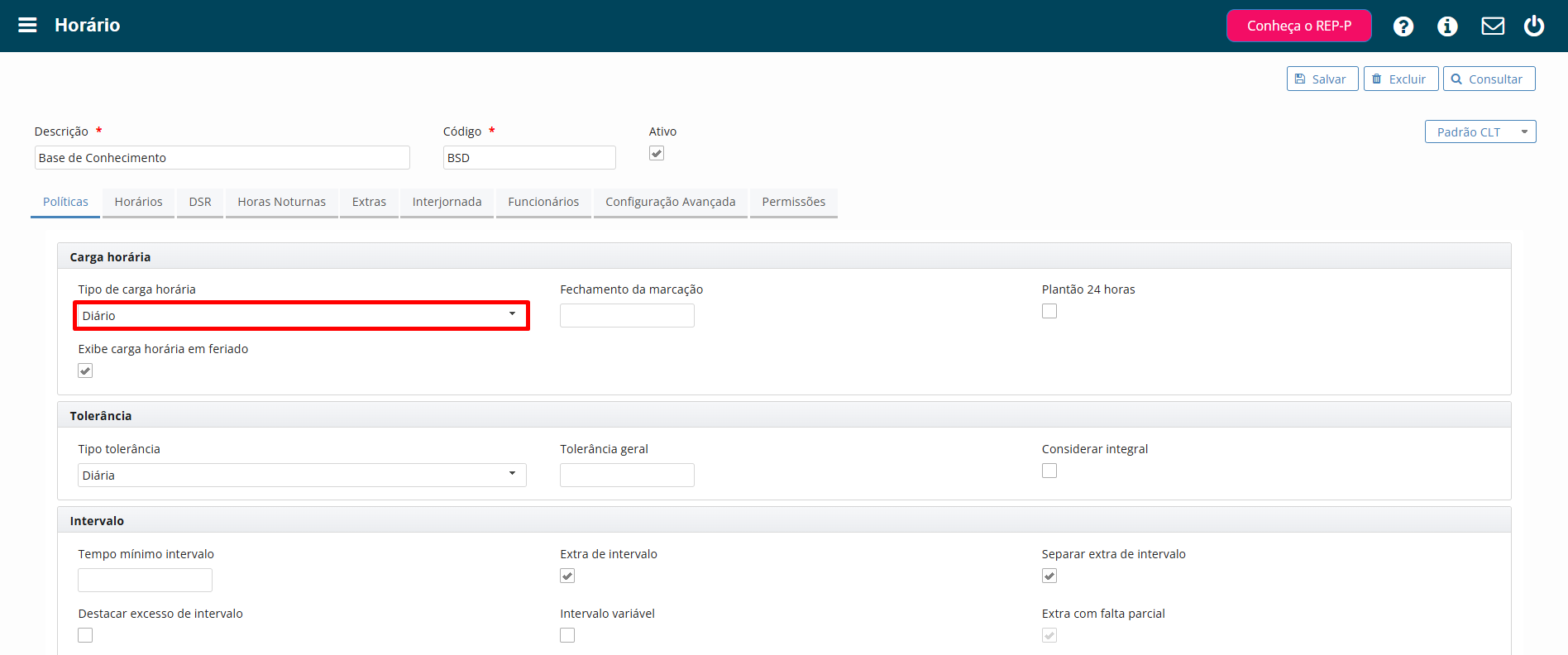
Task: Open the DSR tab
Action: coord(200,202)
